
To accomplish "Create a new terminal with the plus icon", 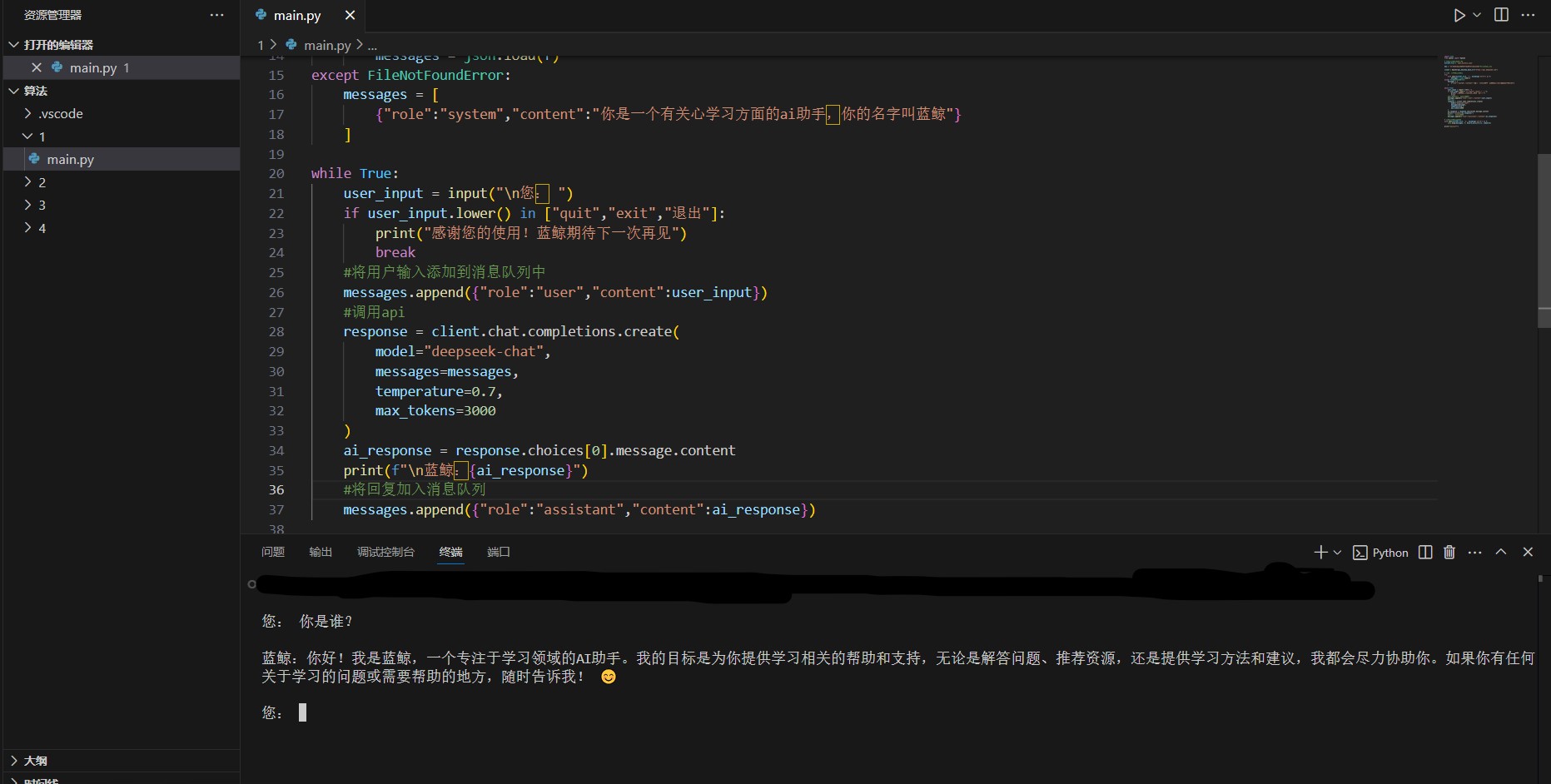I will click(x=1320, y=552).
